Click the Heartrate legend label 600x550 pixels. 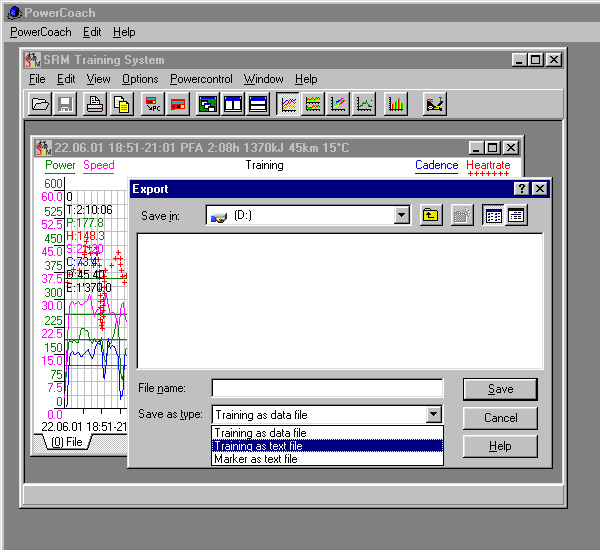pos(488,165)
